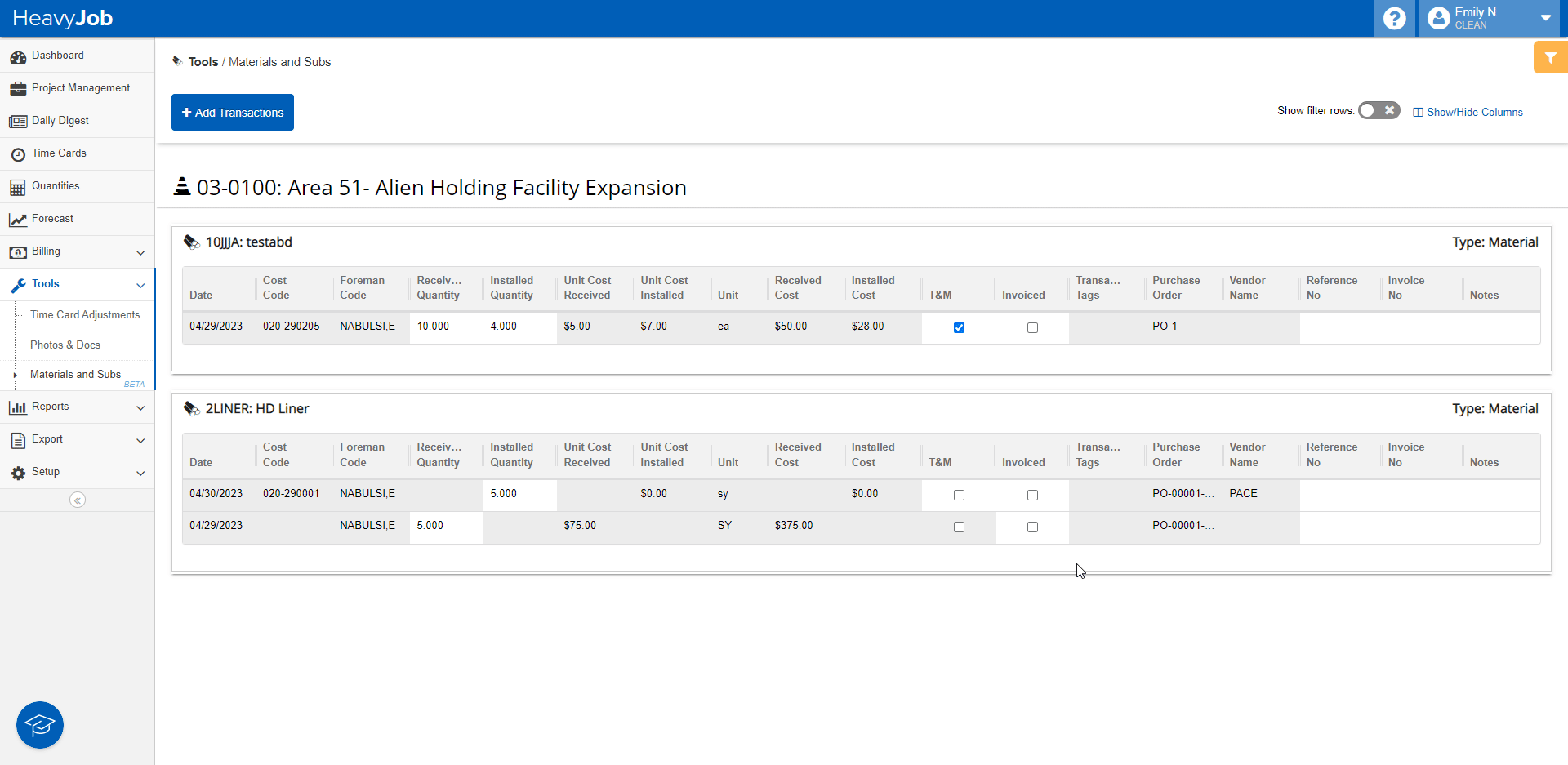1568x765 pixels.
Task: Toggle the Show filter rows switch
Action: click(x=1379, y=111)
